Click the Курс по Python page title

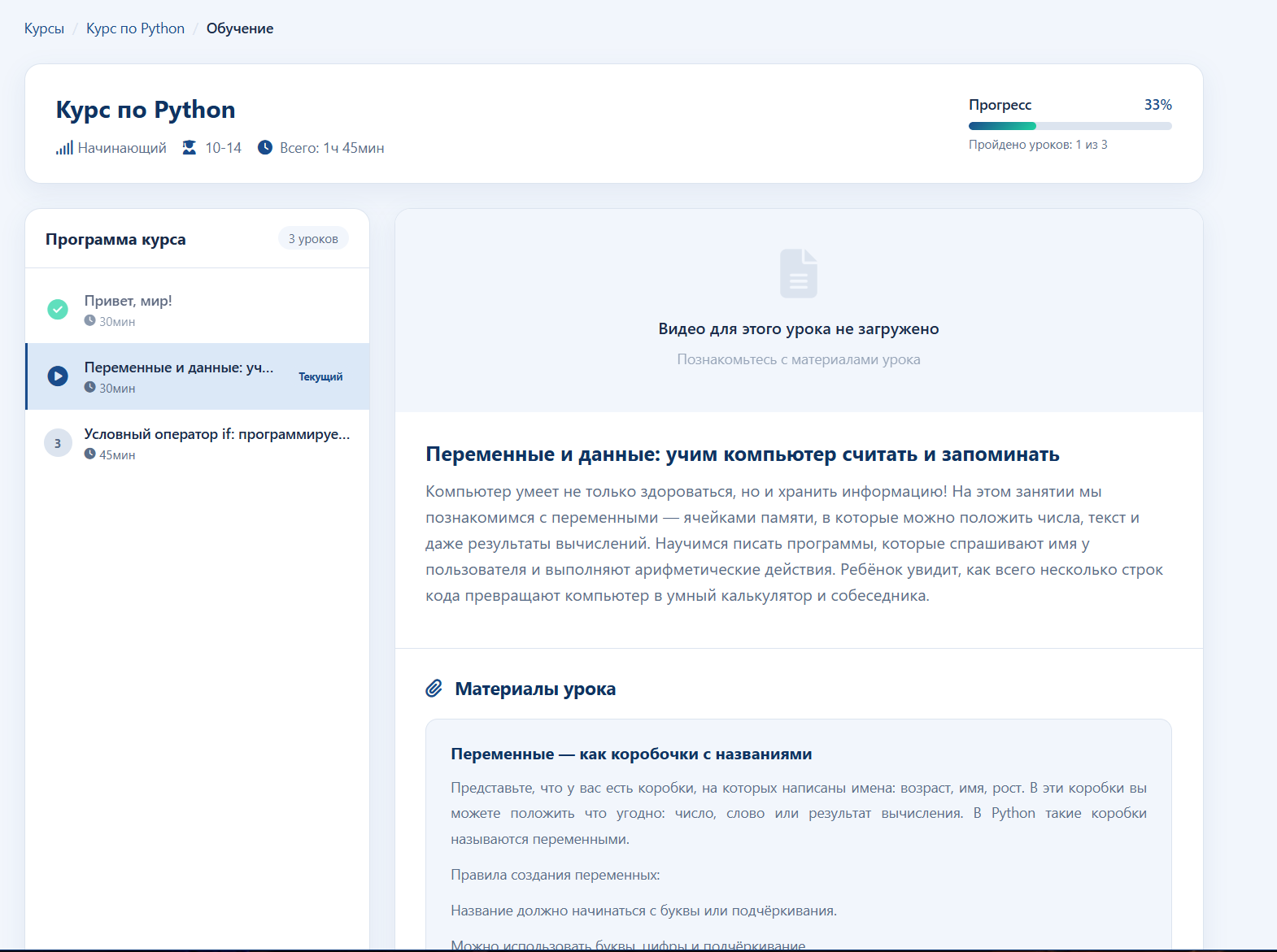point(146,110)
